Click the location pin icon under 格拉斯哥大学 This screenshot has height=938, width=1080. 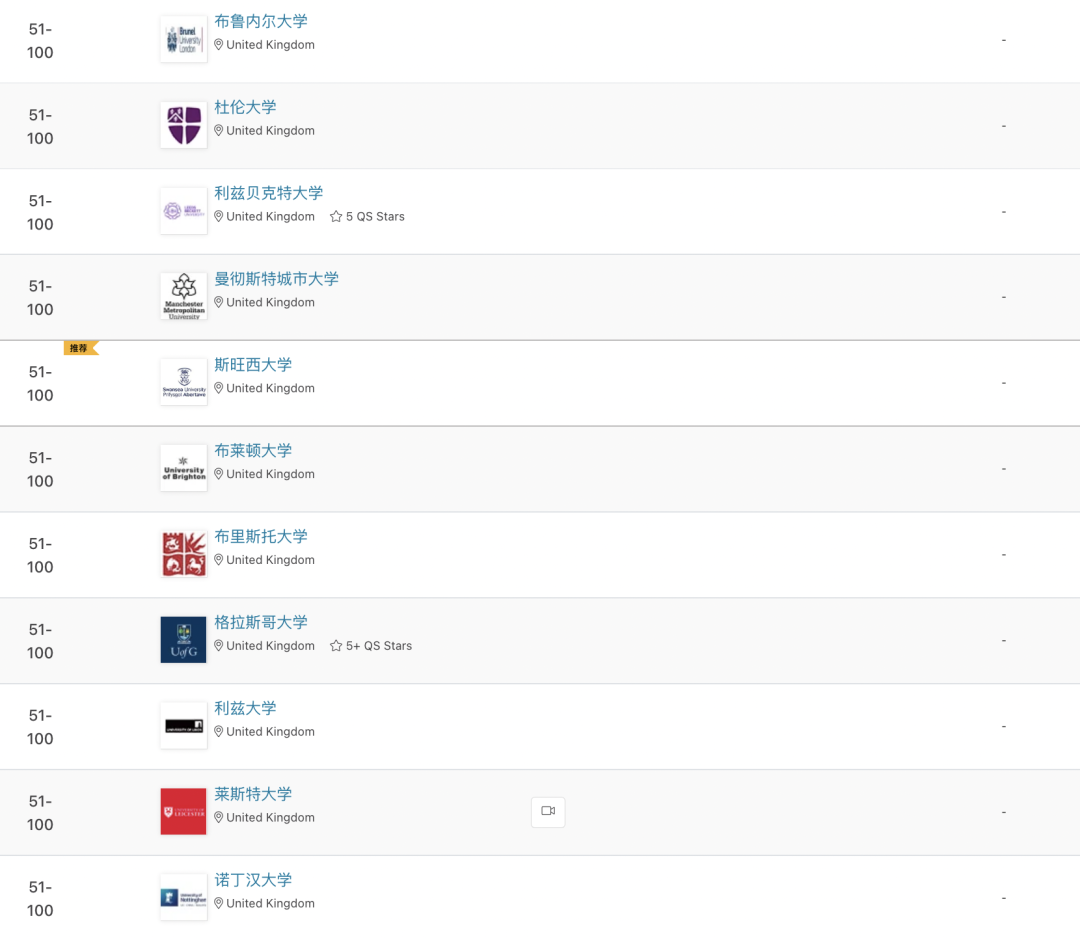click(218, 645)
